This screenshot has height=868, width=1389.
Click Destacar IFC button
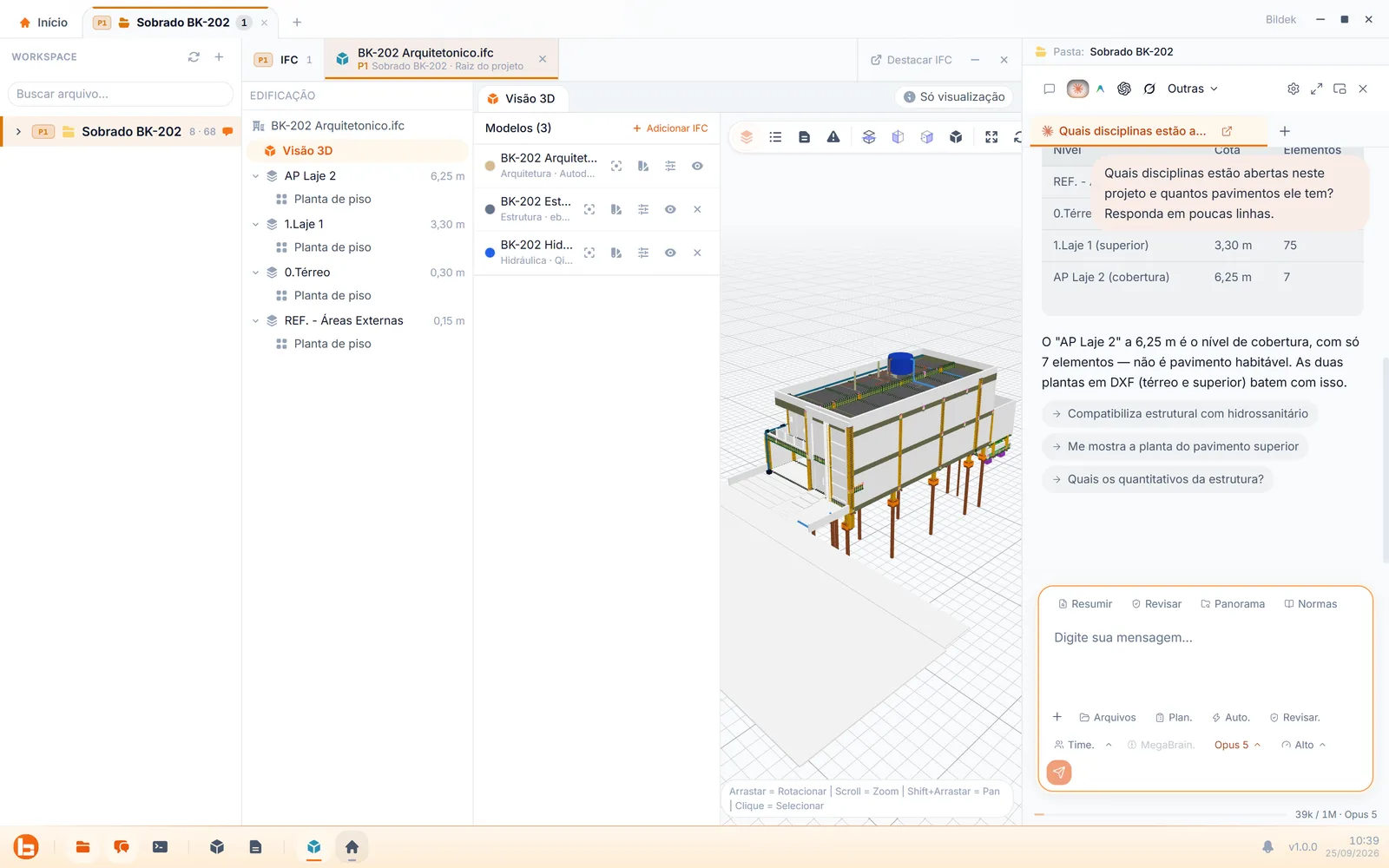point(912,60)
